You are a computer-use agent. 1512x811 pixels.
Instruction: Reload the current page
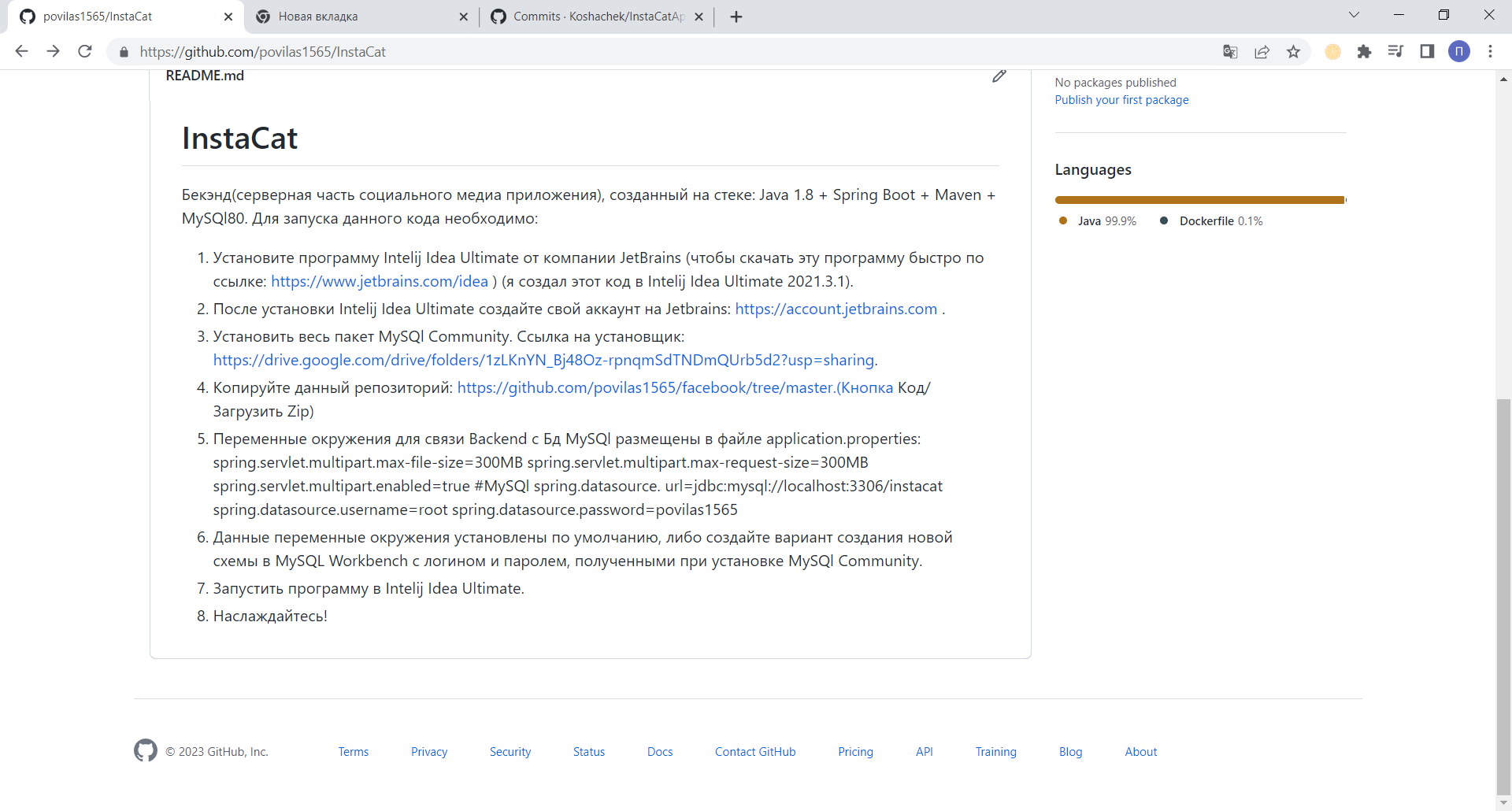point(85,51)
